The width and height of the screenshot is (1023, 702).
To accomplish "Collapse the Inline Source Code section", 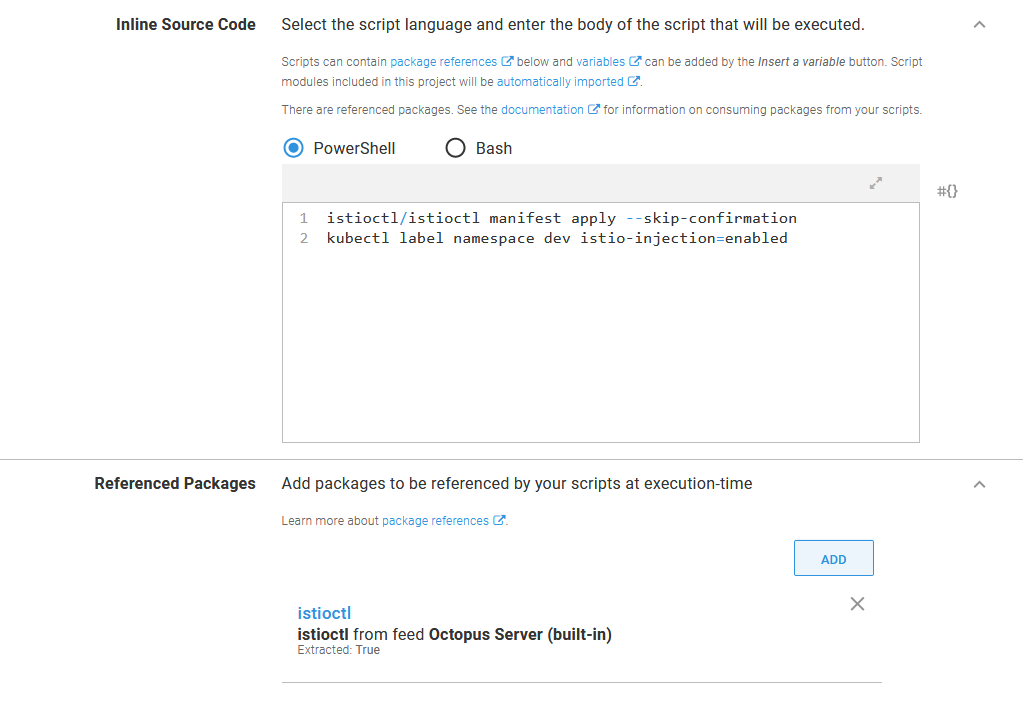I will tap(979, 24).
